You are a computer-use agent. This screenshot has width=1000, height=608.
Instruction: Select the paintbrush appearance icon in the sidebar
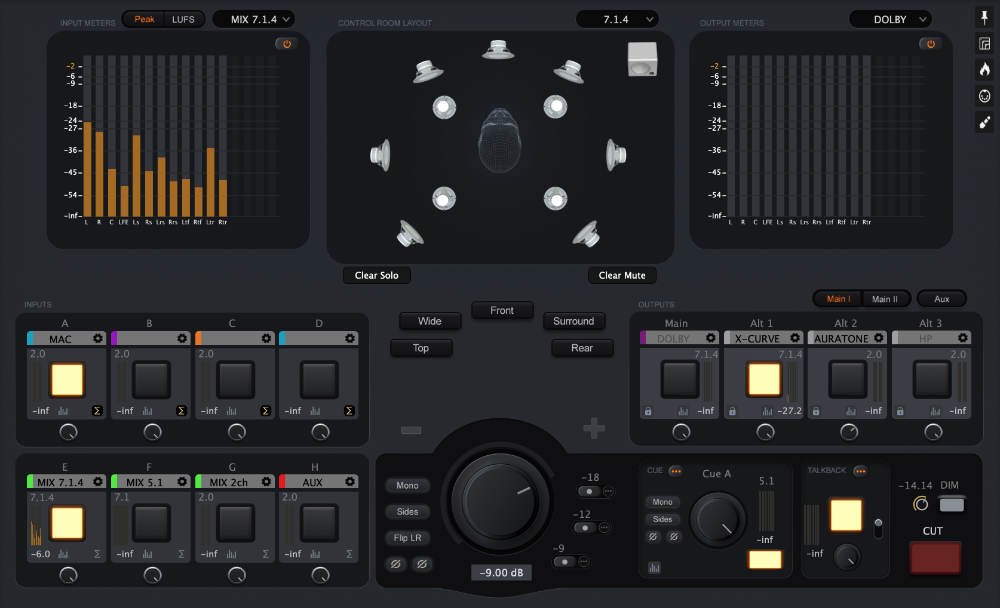click(983, 123)
